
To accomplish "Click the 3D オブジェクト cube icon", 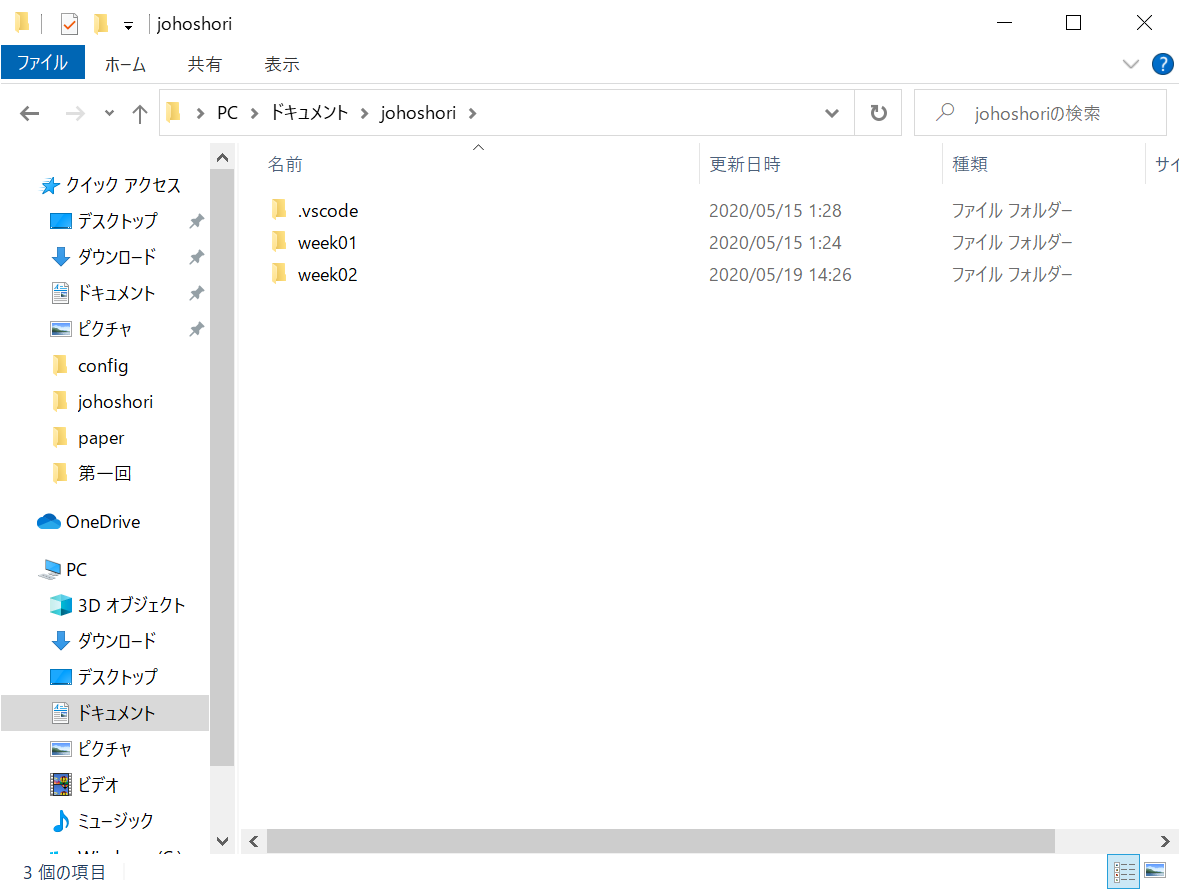I will 60,605.
